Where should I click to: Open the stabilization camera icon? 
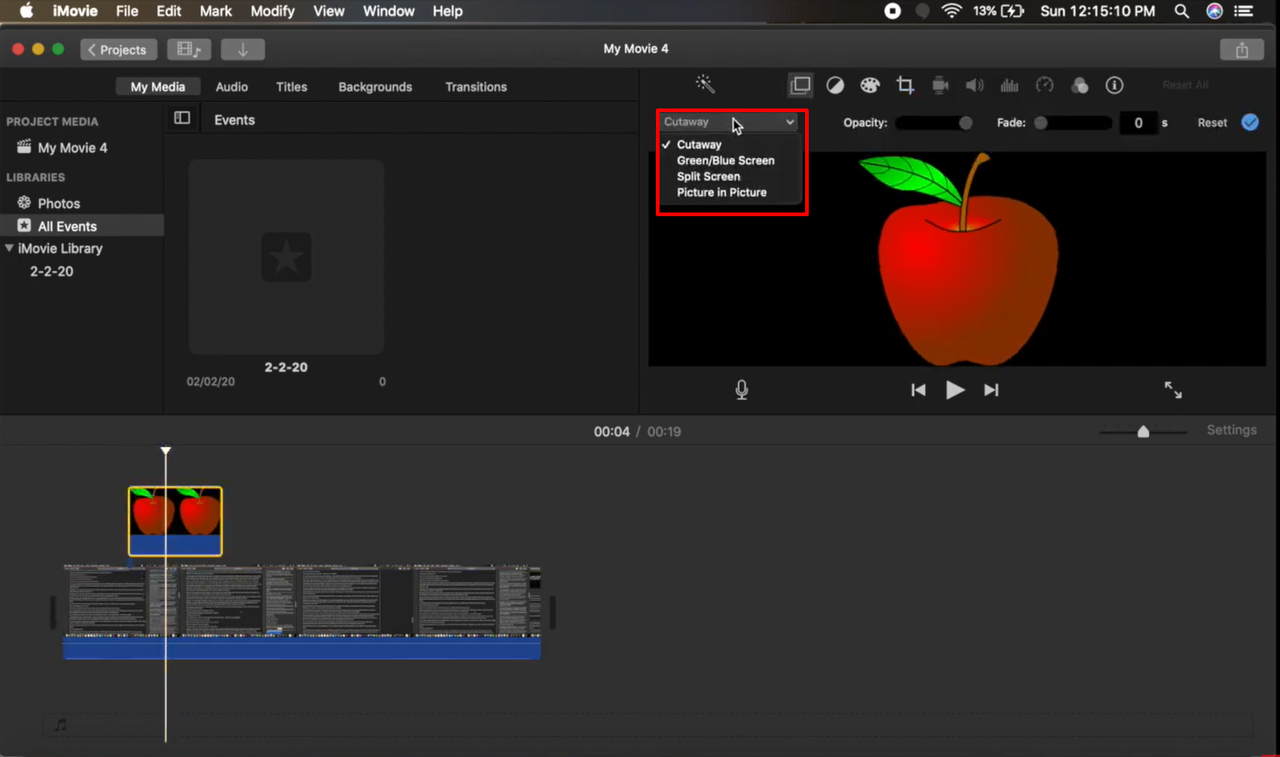click(940, 86)
